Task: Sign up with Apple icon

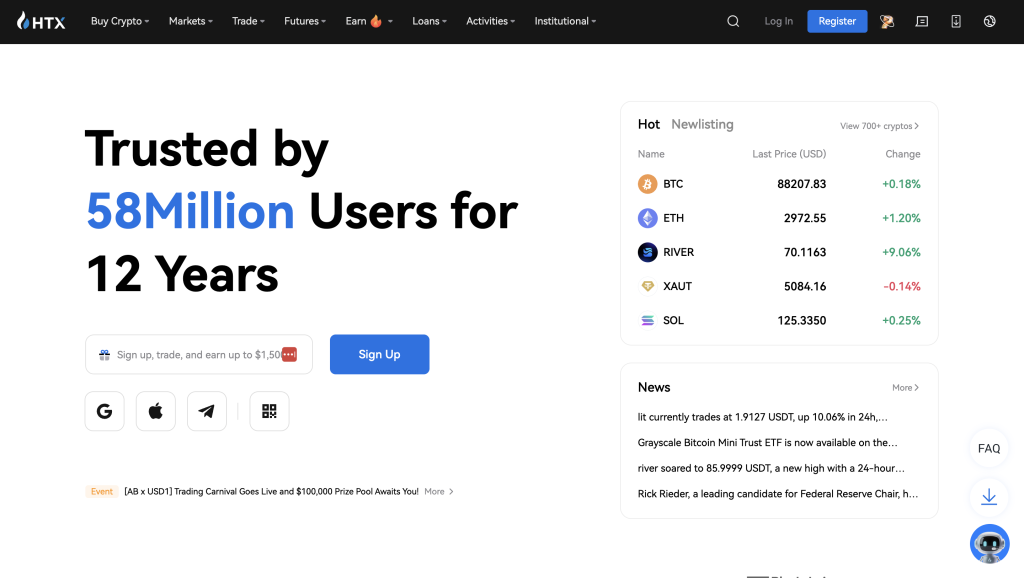Action: (x=156, y=411)
